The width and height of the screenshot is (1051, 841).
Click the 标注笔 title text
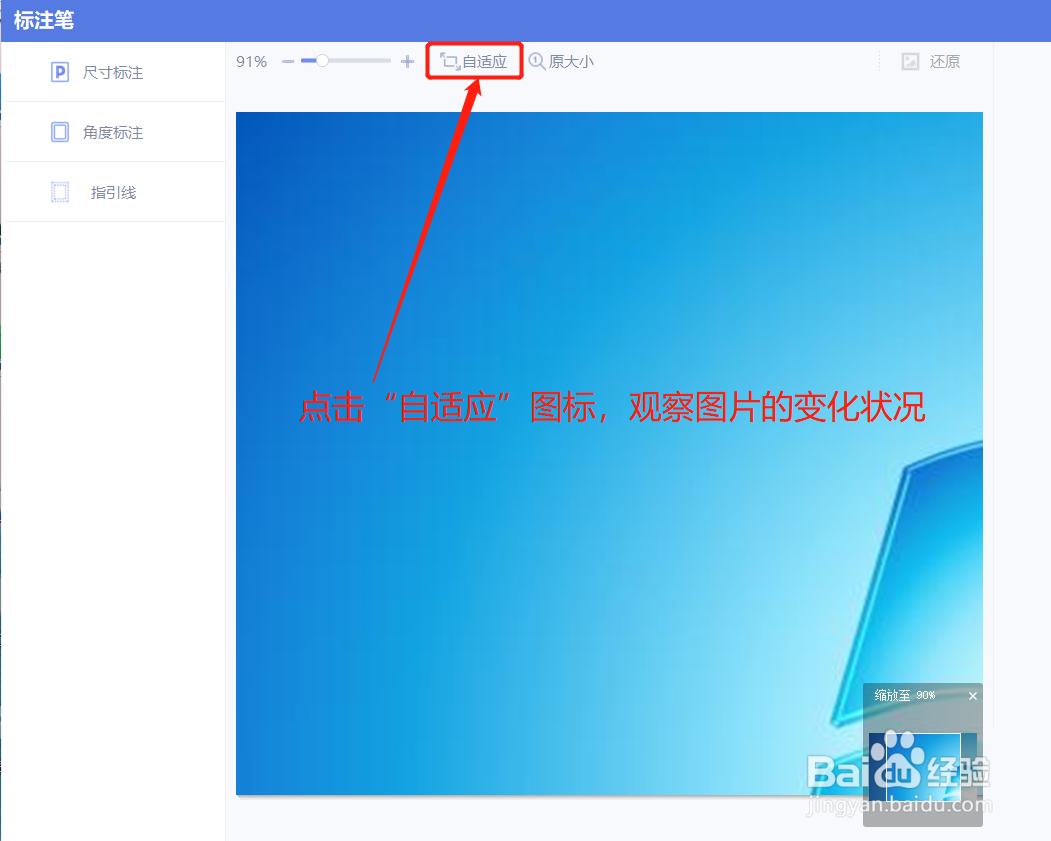44,20
